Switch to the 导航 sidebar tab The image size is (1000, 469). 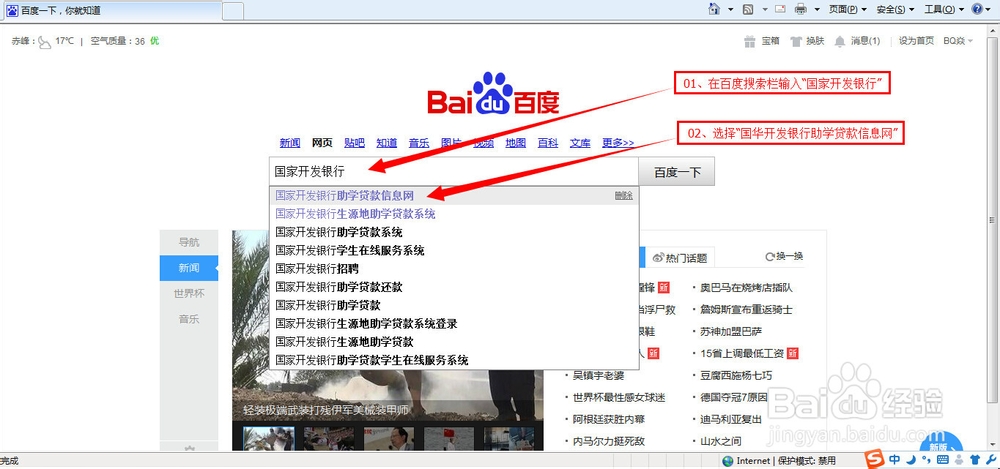(189, 242)
